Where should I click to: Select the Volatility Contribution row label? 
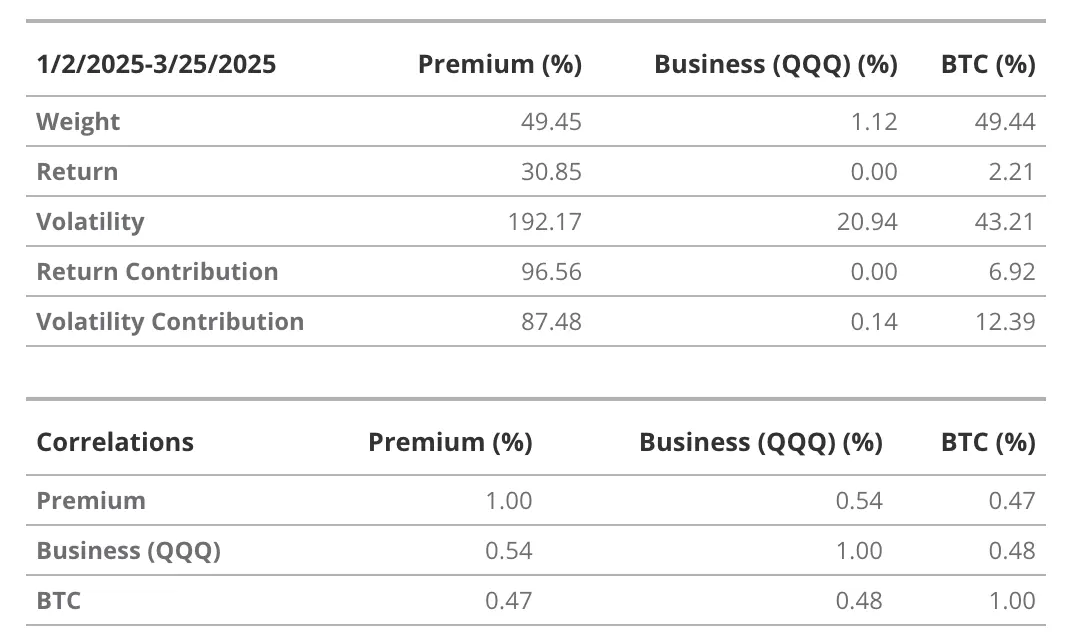[170, 322]
